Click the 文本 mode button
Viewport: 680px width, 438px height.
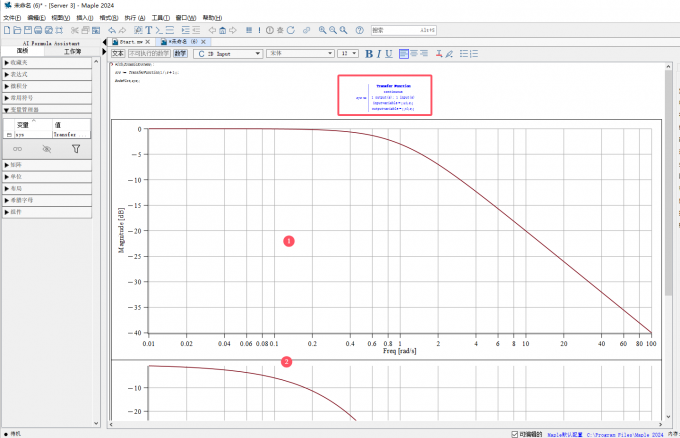[118, 54]
